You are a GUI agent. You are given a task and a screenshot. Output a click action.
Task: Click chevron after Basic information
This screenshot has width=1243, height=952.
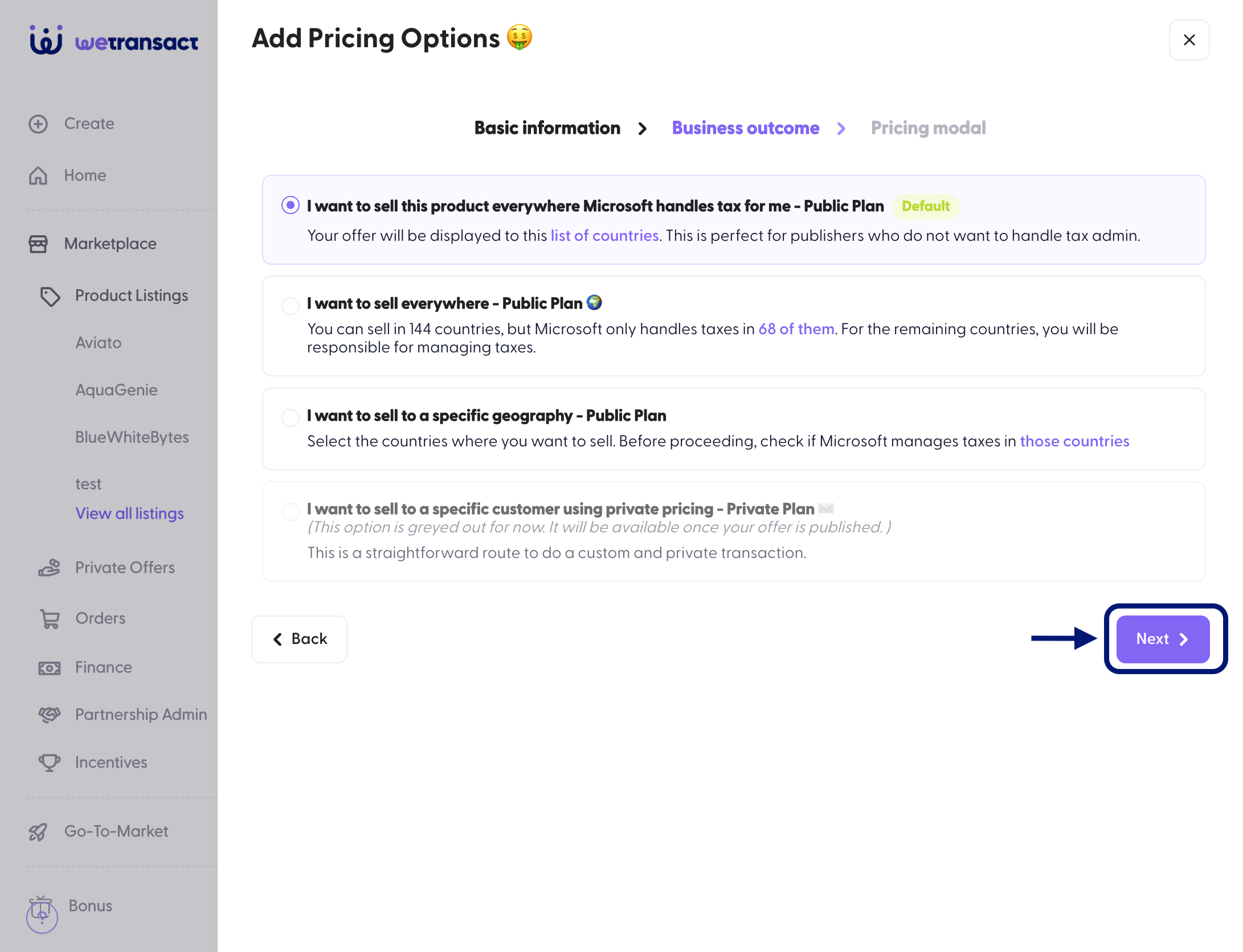tap(643, 129)
